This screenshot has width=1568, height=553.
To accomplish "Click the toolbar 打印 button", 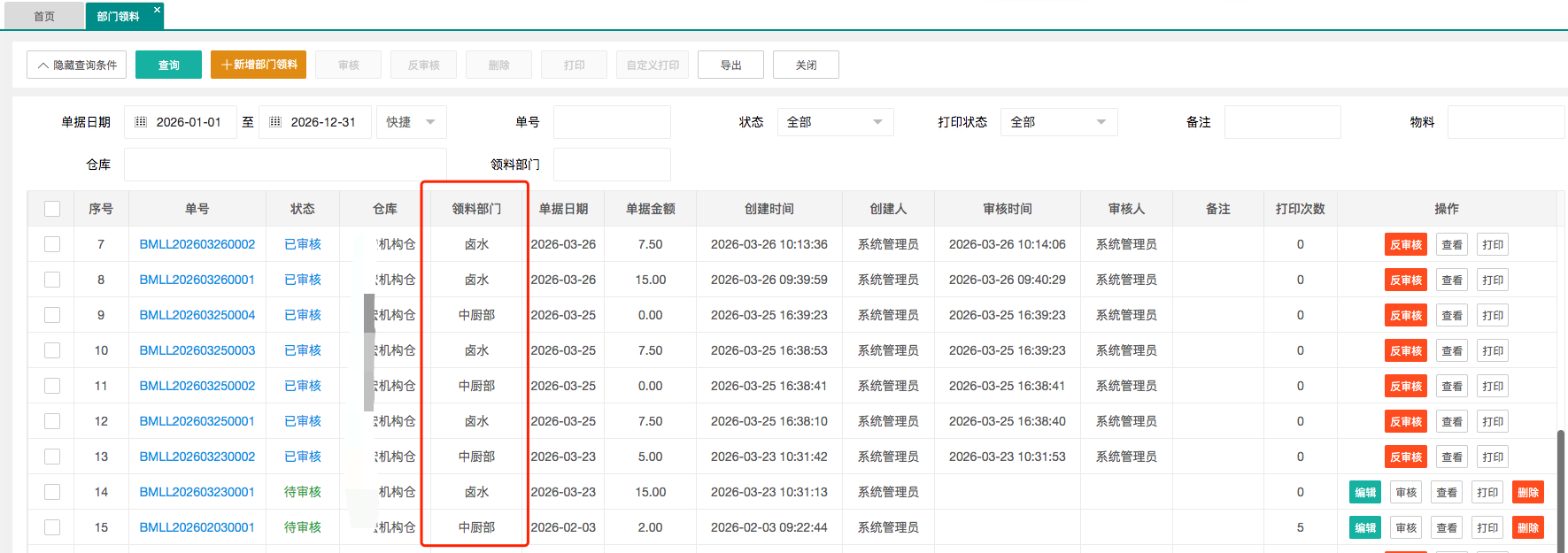I will pyautogui.click(x=574, y=65).
